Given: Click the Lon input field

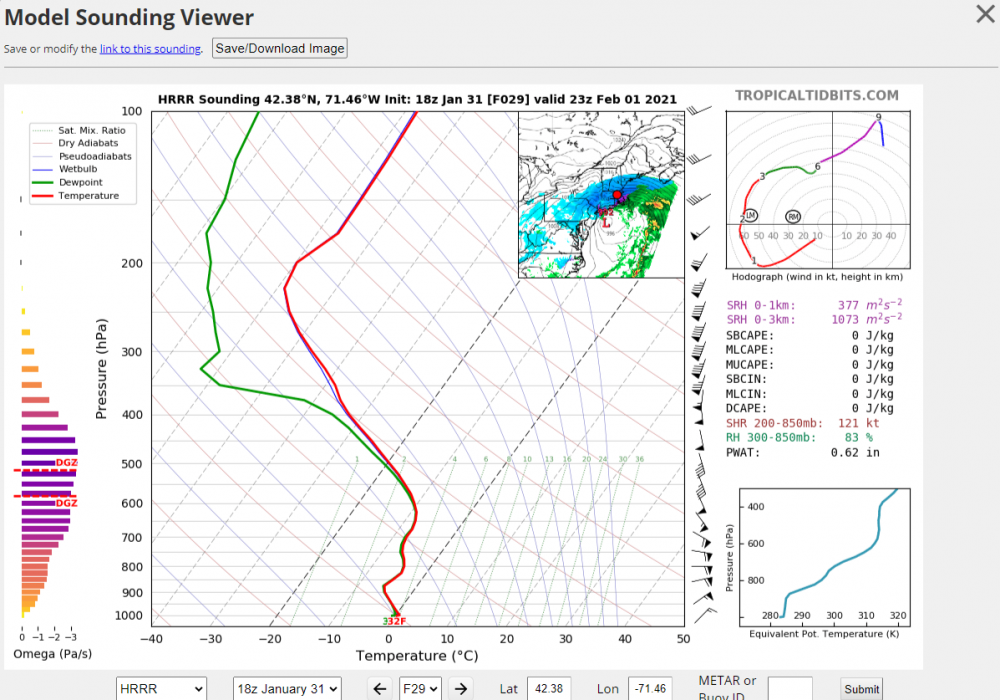Looking at the screenshot, I should (x=649, y=688).
